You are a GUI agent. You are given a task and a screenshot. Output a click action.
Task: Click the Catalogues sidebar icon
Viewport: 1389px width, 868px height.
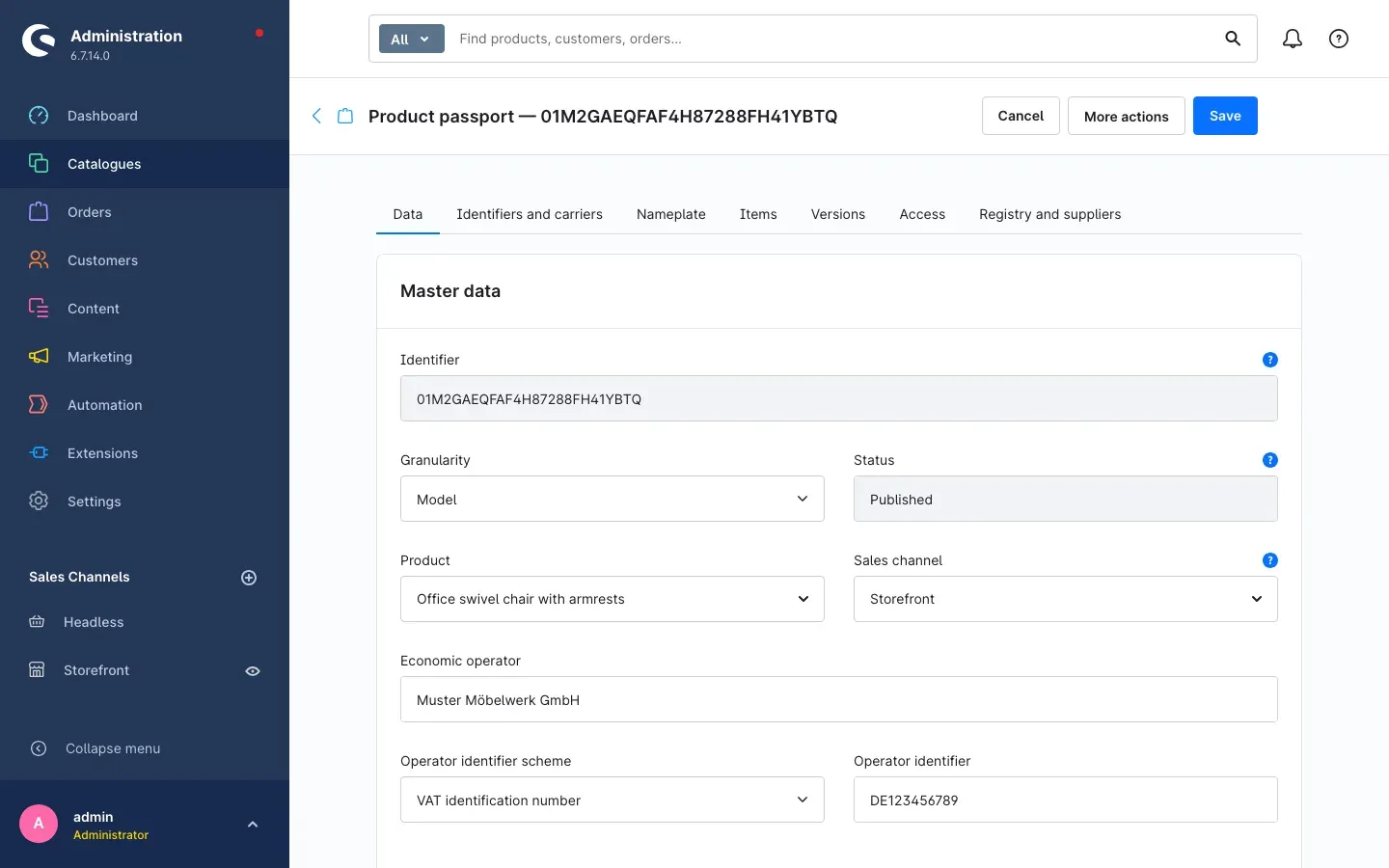click(x=39, y=164)
